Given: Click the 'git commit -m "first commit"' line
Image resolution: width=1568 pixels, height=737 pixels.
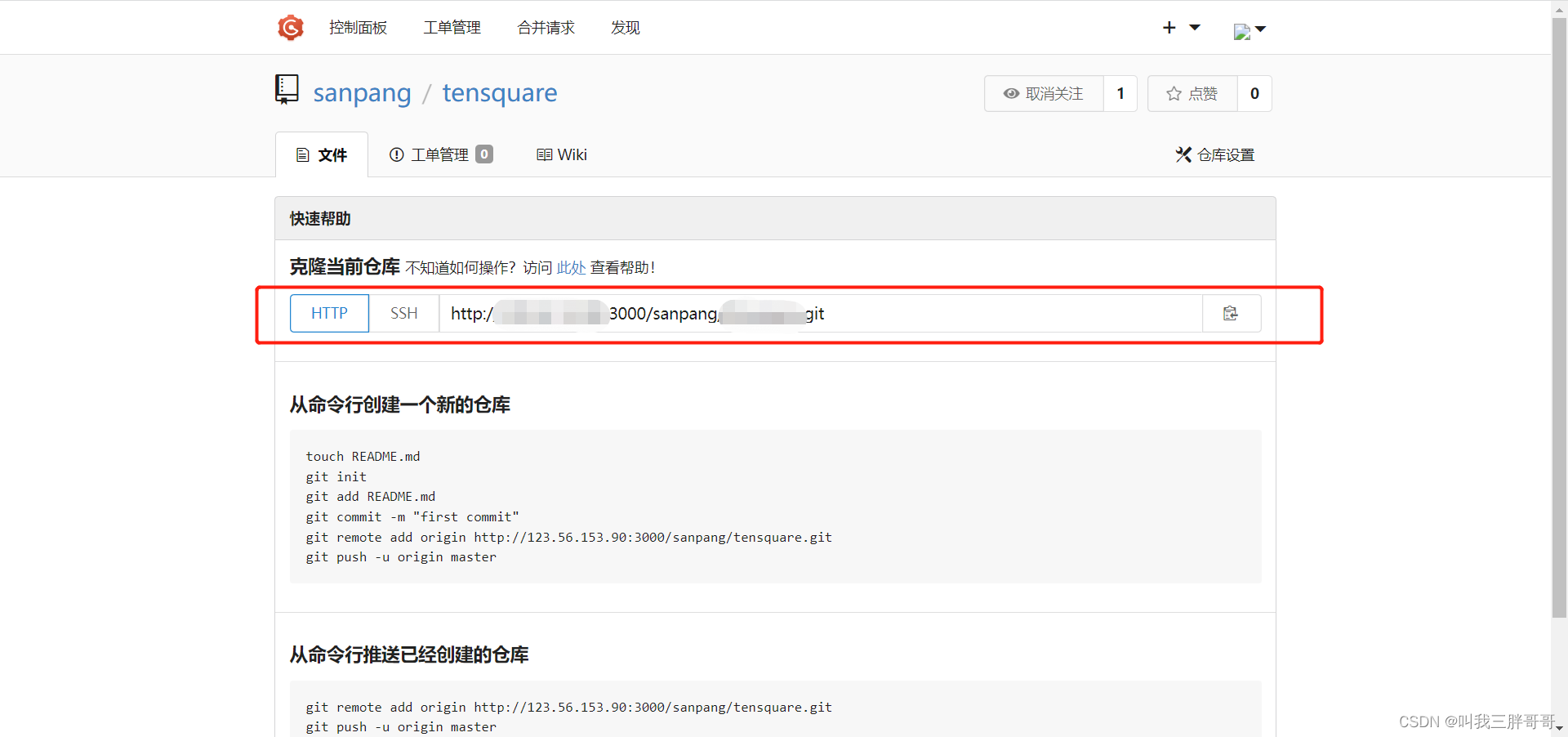Looking at the screenshot, I should [412, 517].
